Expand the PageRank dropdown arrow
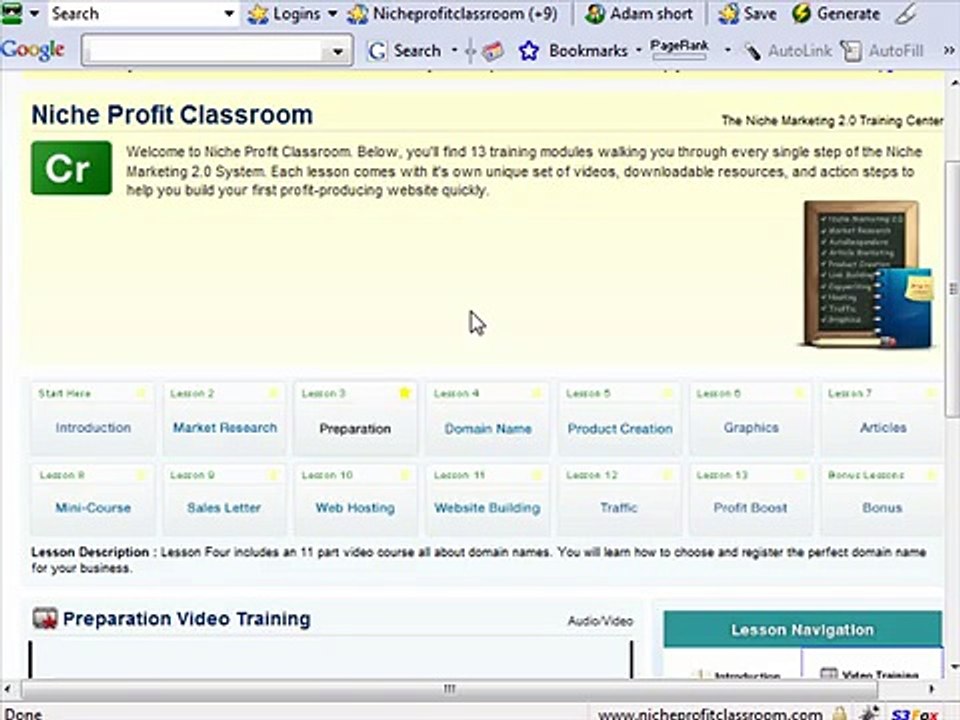 click(x=727, y=51)
